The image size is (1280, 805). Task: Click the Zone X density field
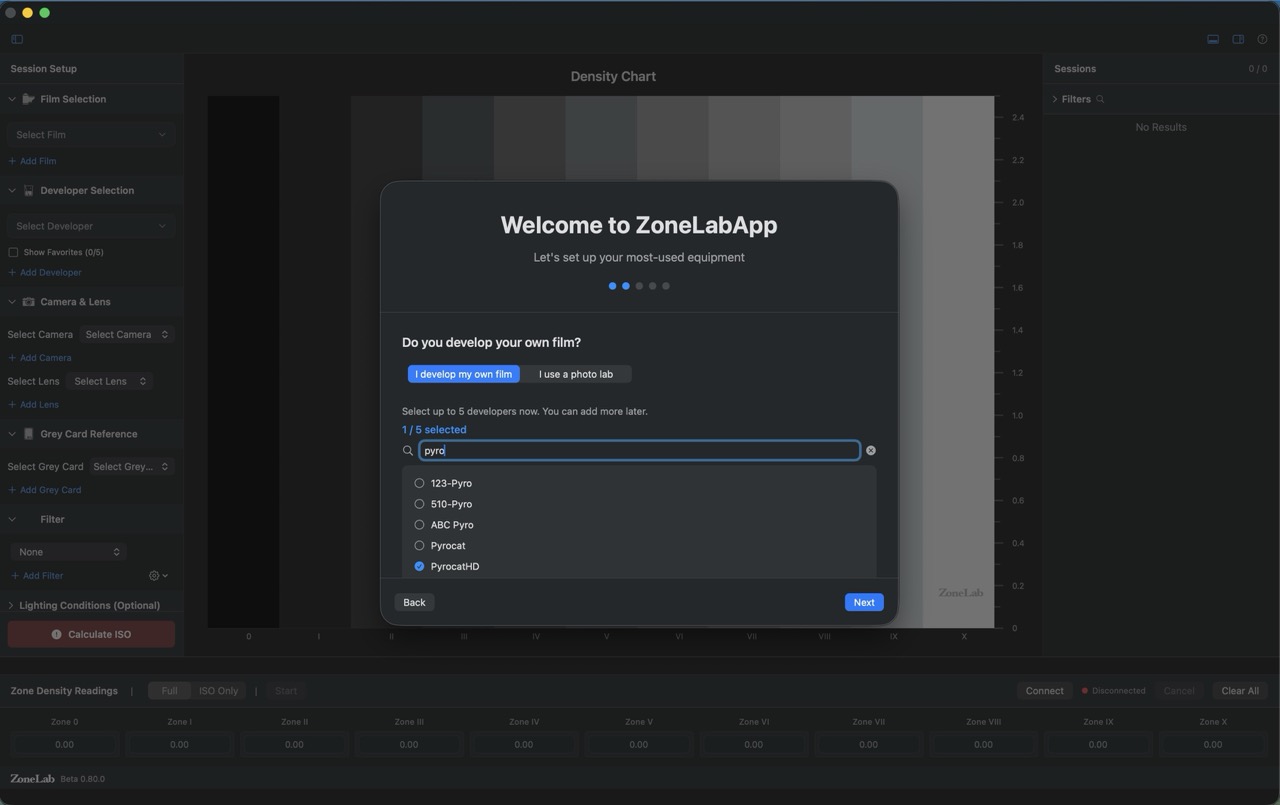pyautogui.click(x=1213, y=744)
